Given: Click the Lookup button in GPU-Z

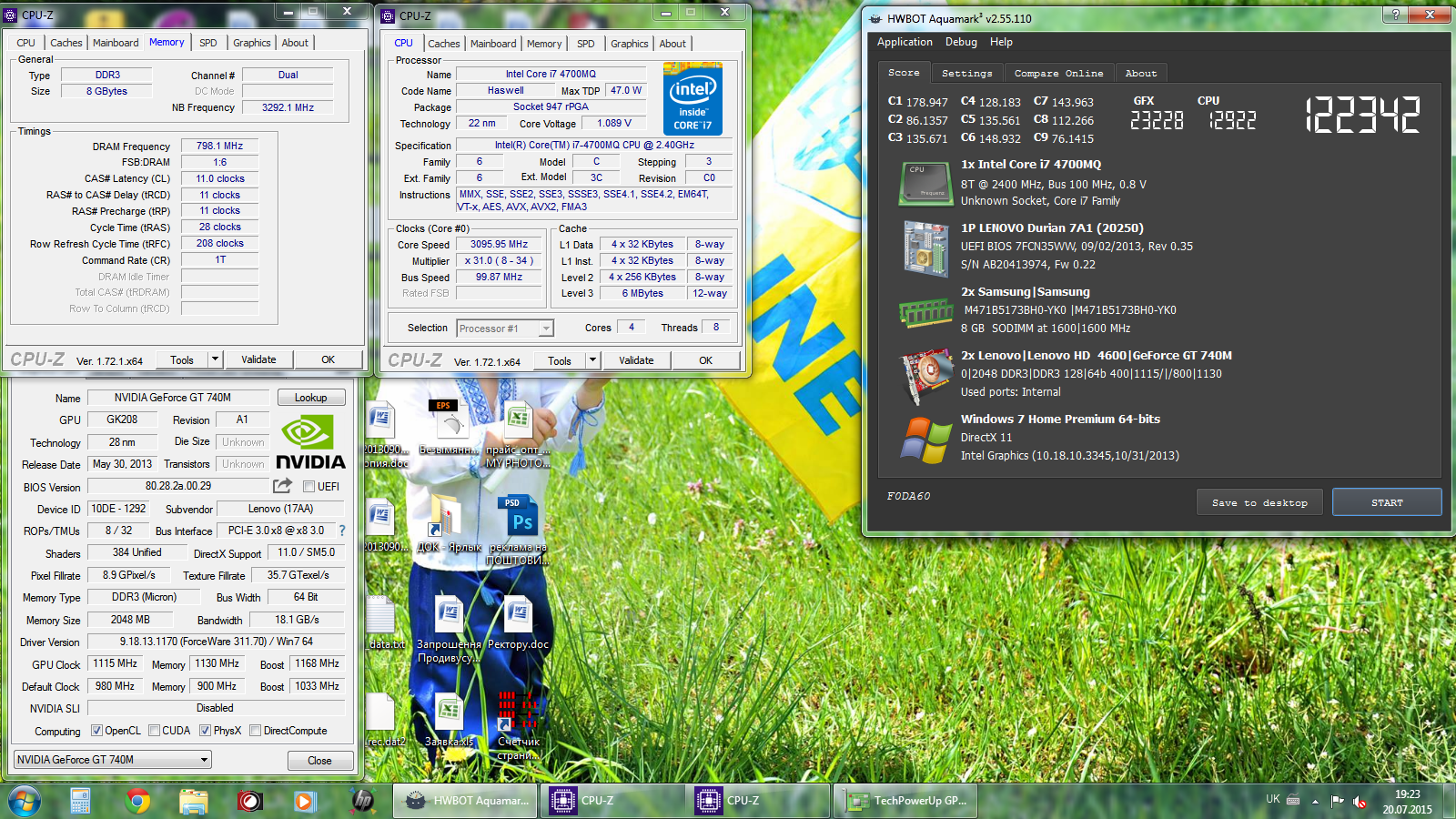Looking at the screenshot, I should pos(310,398).
